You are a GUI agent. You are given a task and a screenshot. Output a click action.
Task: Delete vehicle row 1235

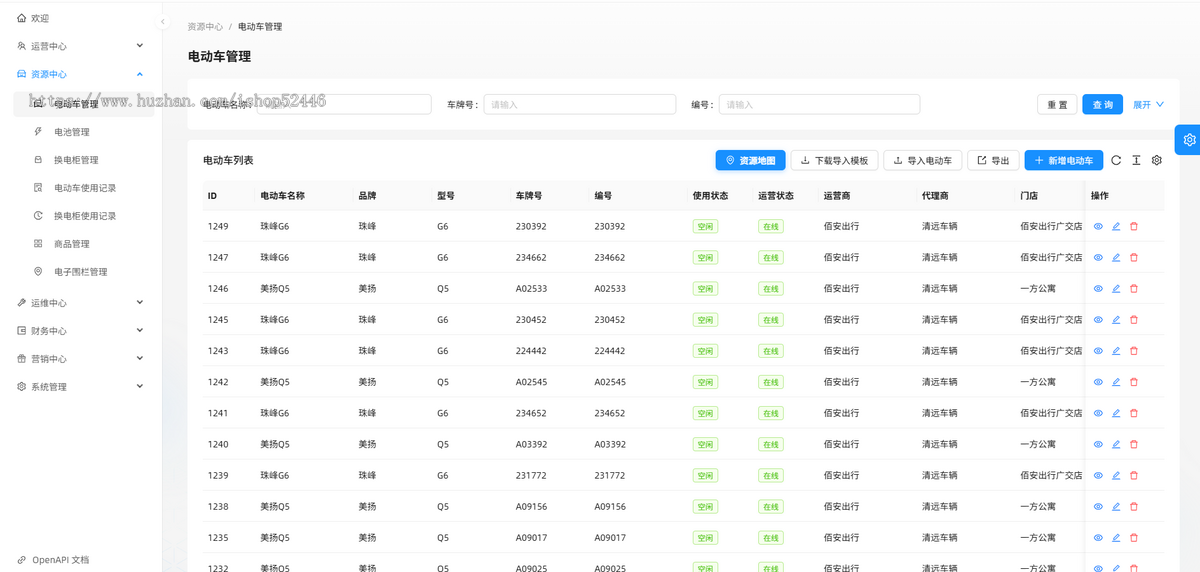[1134, 537]
